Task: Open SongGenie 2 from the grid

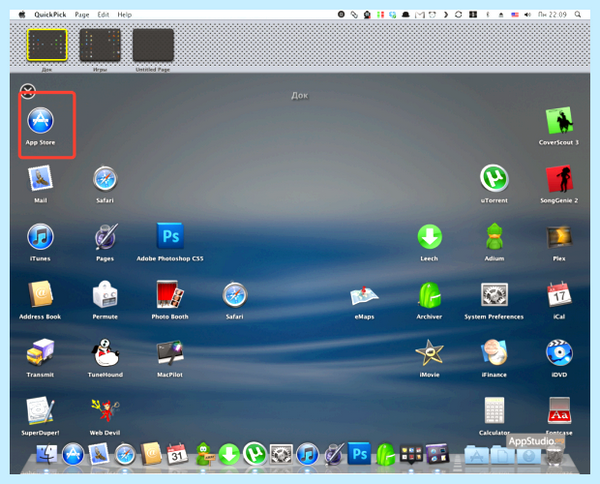Action: tap(559, 179)
